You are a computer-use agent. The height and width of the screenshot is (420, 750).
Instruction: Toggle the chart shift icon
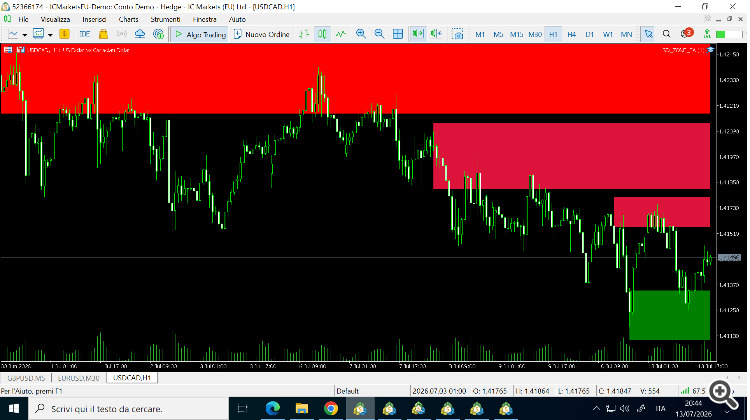436,34
